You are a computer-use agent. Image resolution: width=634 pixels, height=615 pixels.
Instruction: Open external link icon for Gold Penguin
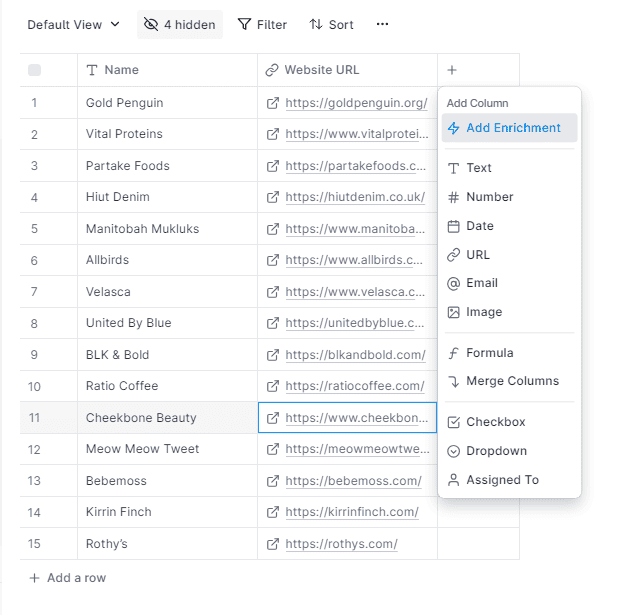[273, 103]
